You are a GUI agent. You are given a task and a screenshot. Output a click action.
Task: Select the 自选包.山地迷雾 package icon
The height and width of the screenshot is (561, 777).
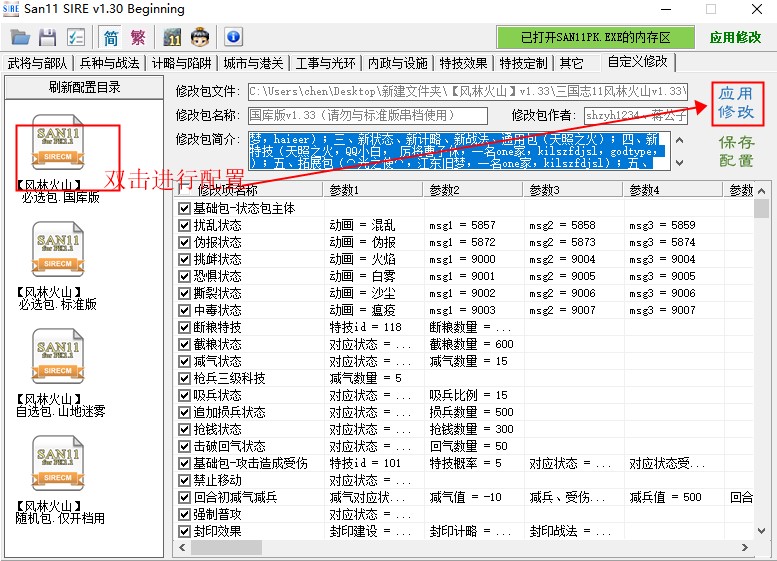[58, 356]
